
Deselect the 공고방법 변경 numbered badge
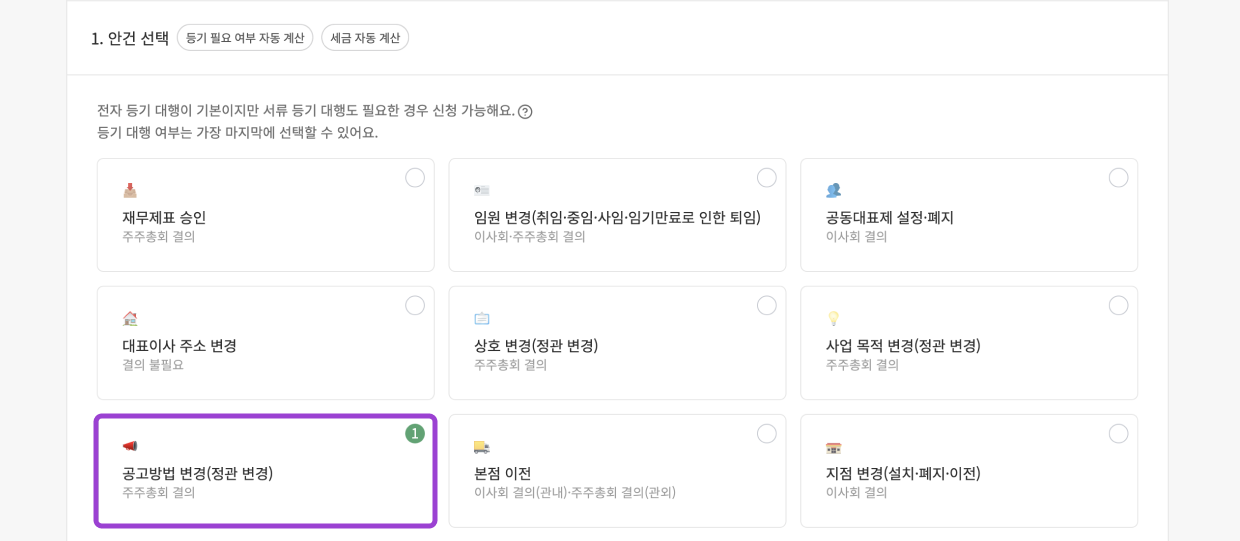point(415,434)
